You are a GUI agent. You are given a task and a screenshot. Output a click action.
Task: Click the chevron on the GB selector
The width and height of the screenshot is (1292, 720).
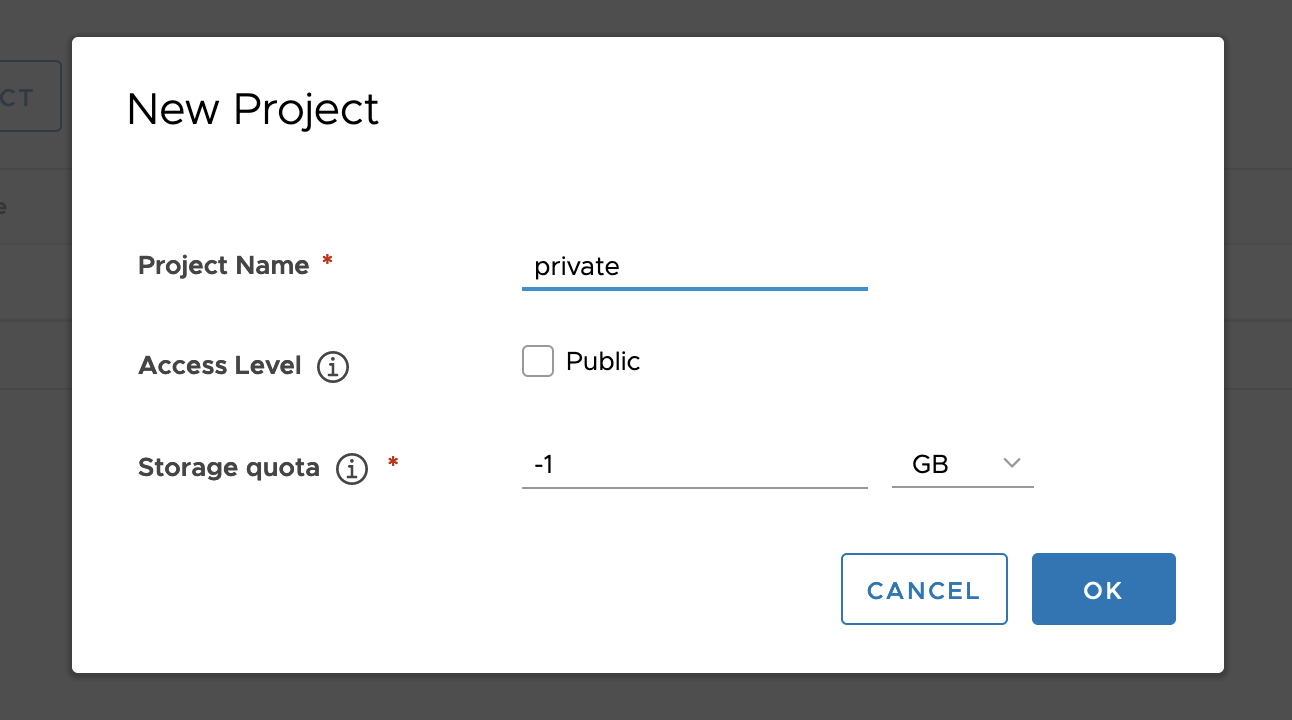click(x=1011, y=463)
